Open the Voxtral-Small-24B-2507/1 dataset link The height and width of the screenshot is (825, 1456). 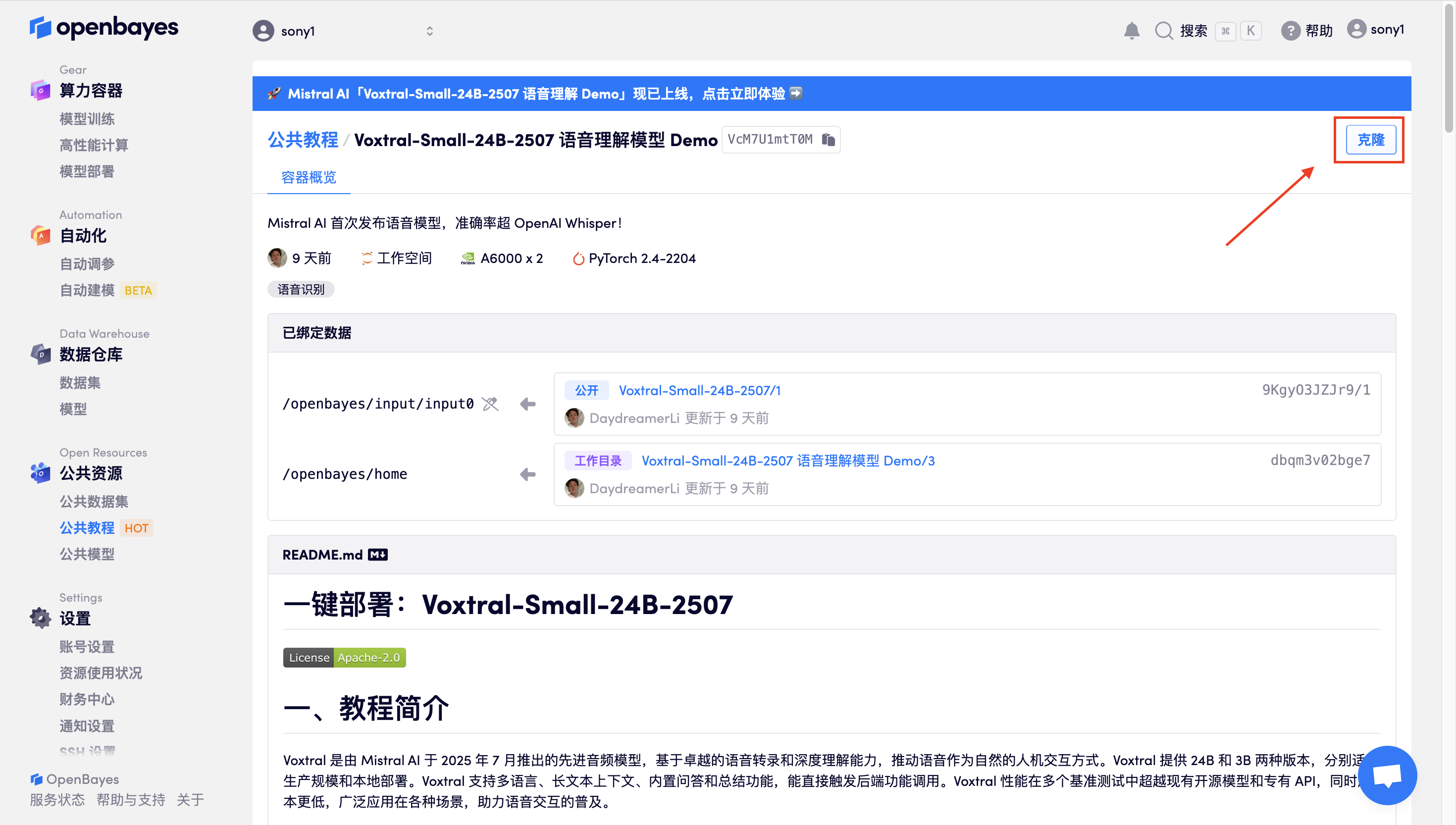pyautogui.click(x=700, y=390)
